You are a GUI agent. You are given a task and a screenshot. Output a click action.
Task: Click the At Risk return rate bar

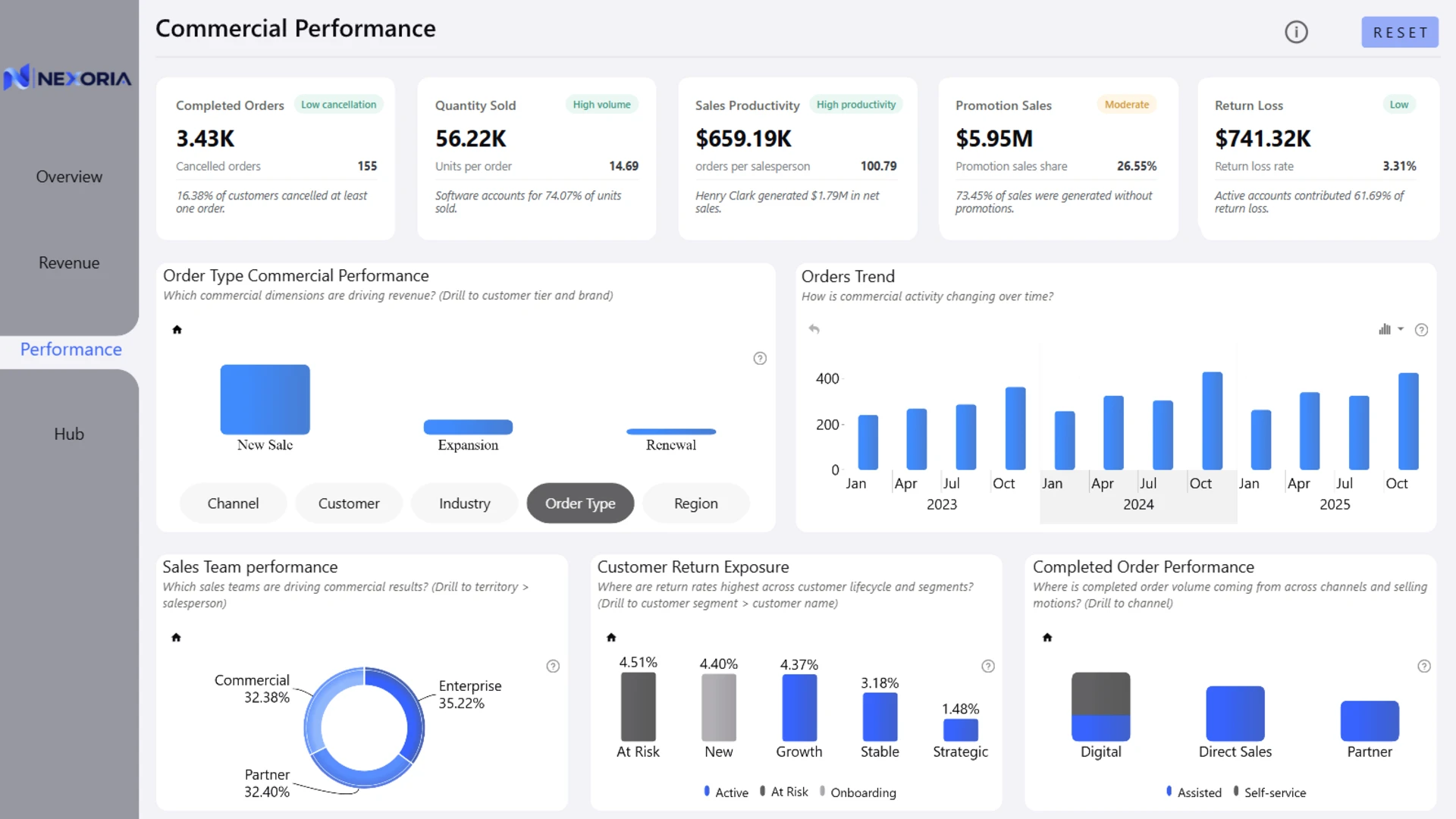click(638, 707)
